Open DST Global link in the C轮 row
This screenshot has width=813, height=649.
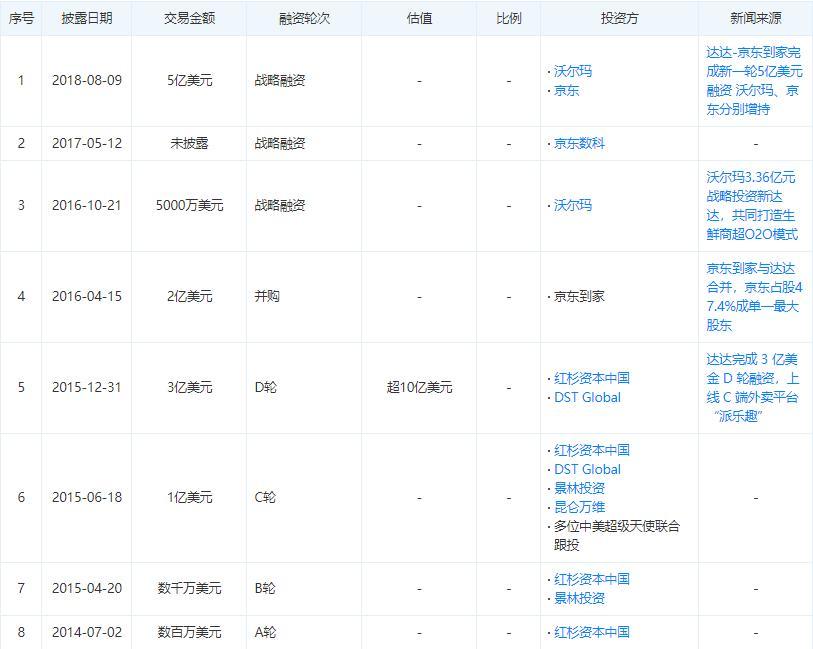pyautogui.click(x=587, y=469)
